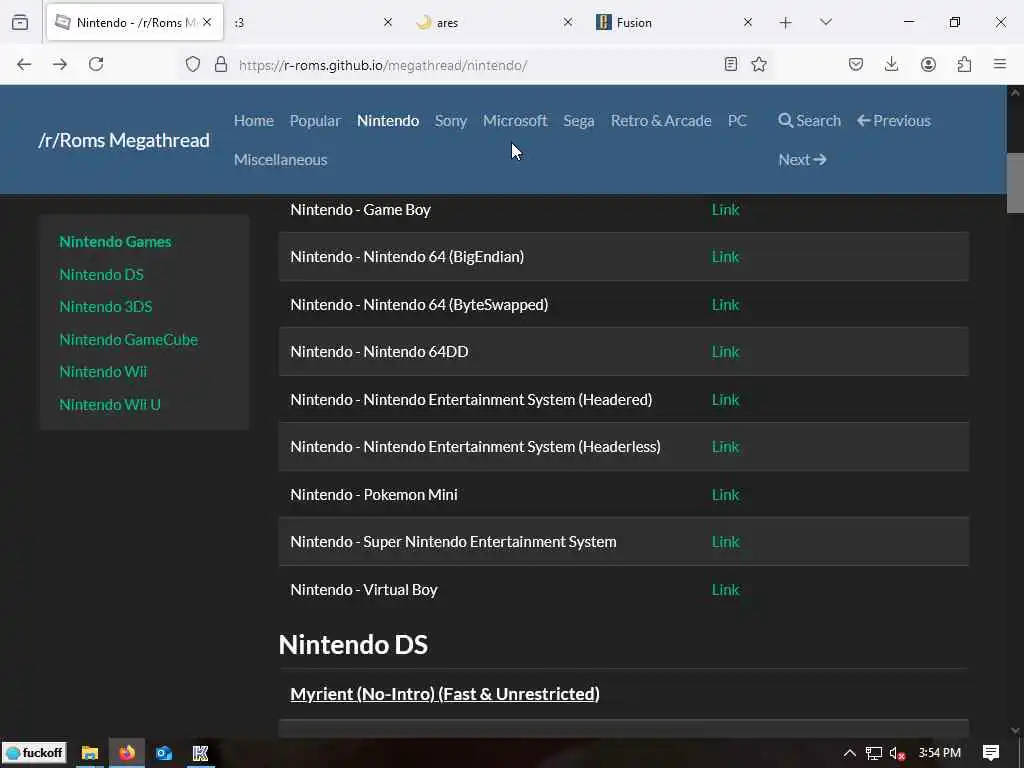The width and height of the screenshot is (1024, 768).
Task: Select Nintendo in the navigation bar
Action: [x=388, y=121]
